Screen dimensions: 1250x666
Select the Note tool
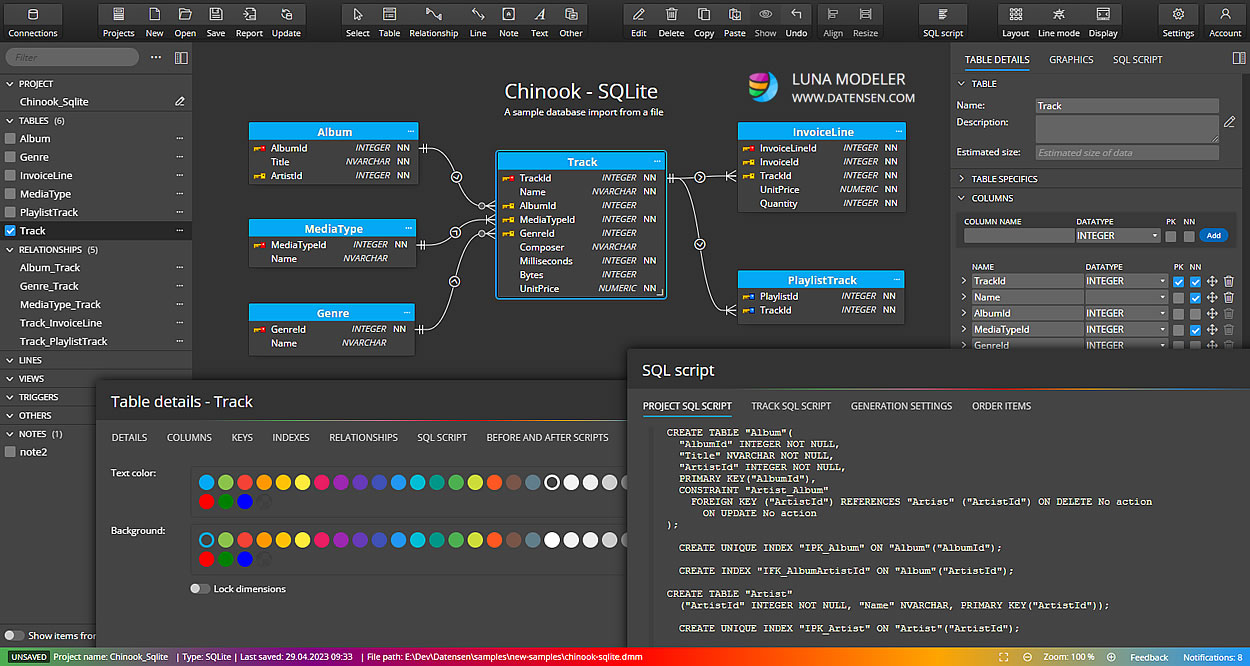click(x=508, y=19)
